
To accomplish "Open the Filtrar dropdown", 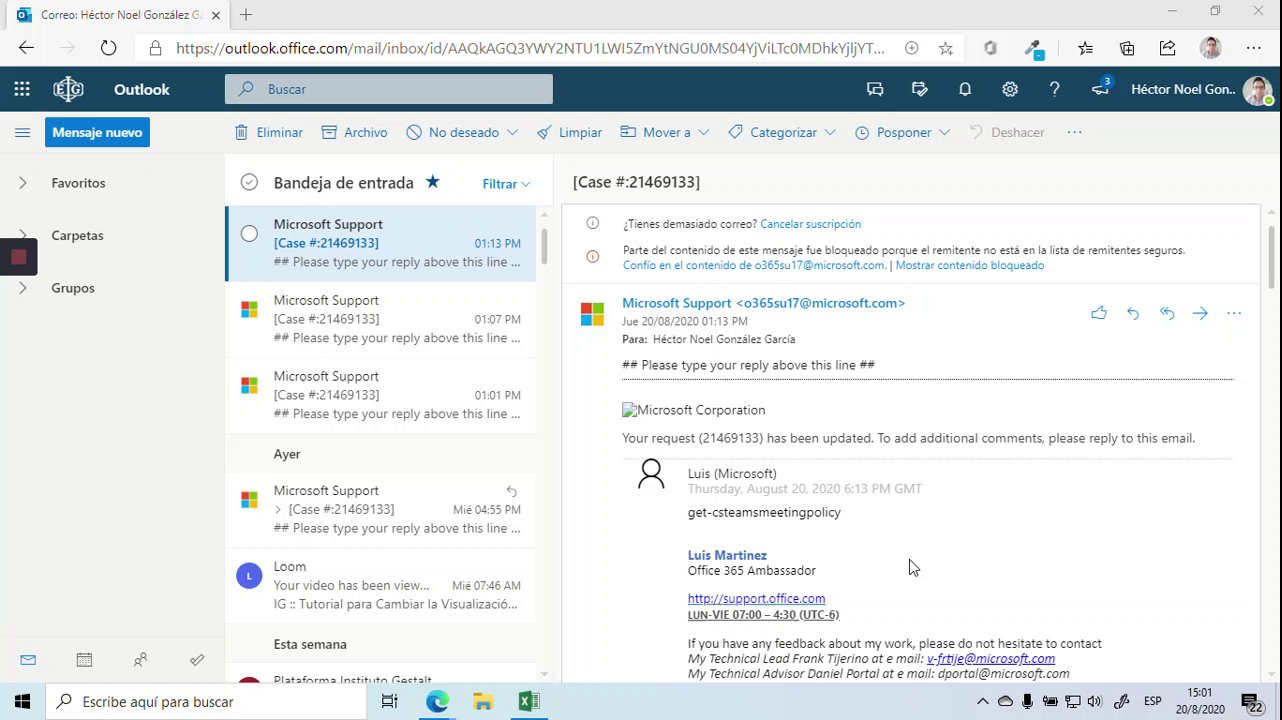I will 506,184.
